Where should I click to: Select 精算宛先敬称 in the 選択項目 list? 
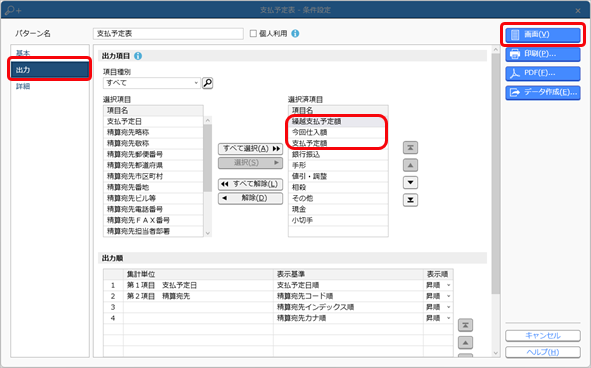point(153,143)
